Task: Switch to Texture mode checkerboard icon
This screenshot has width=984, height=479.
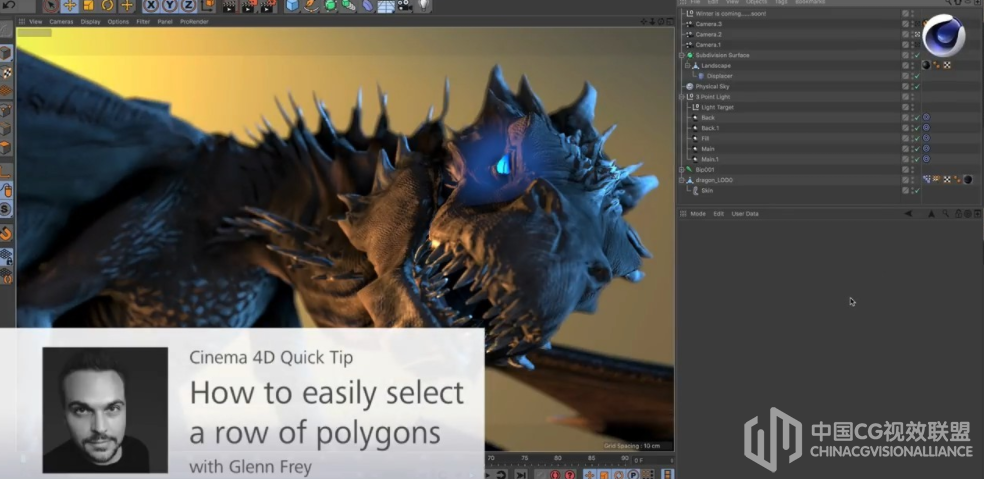Action: pos(6,72)
